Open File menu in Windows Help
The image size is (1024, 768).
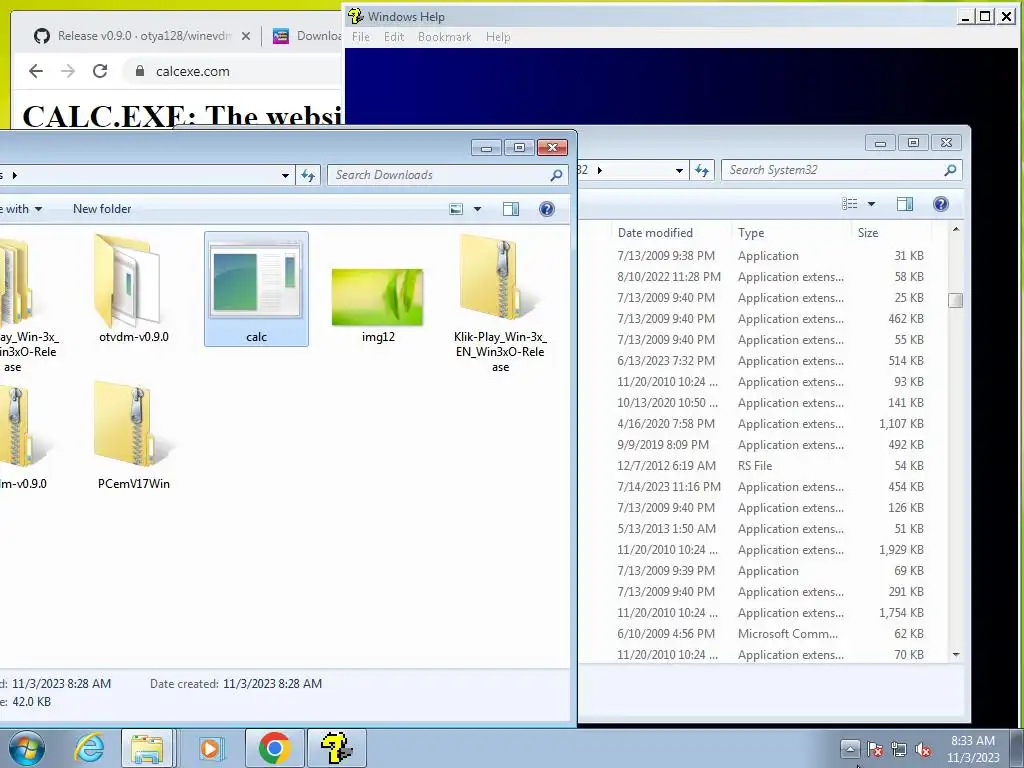(x=360, y=37)
